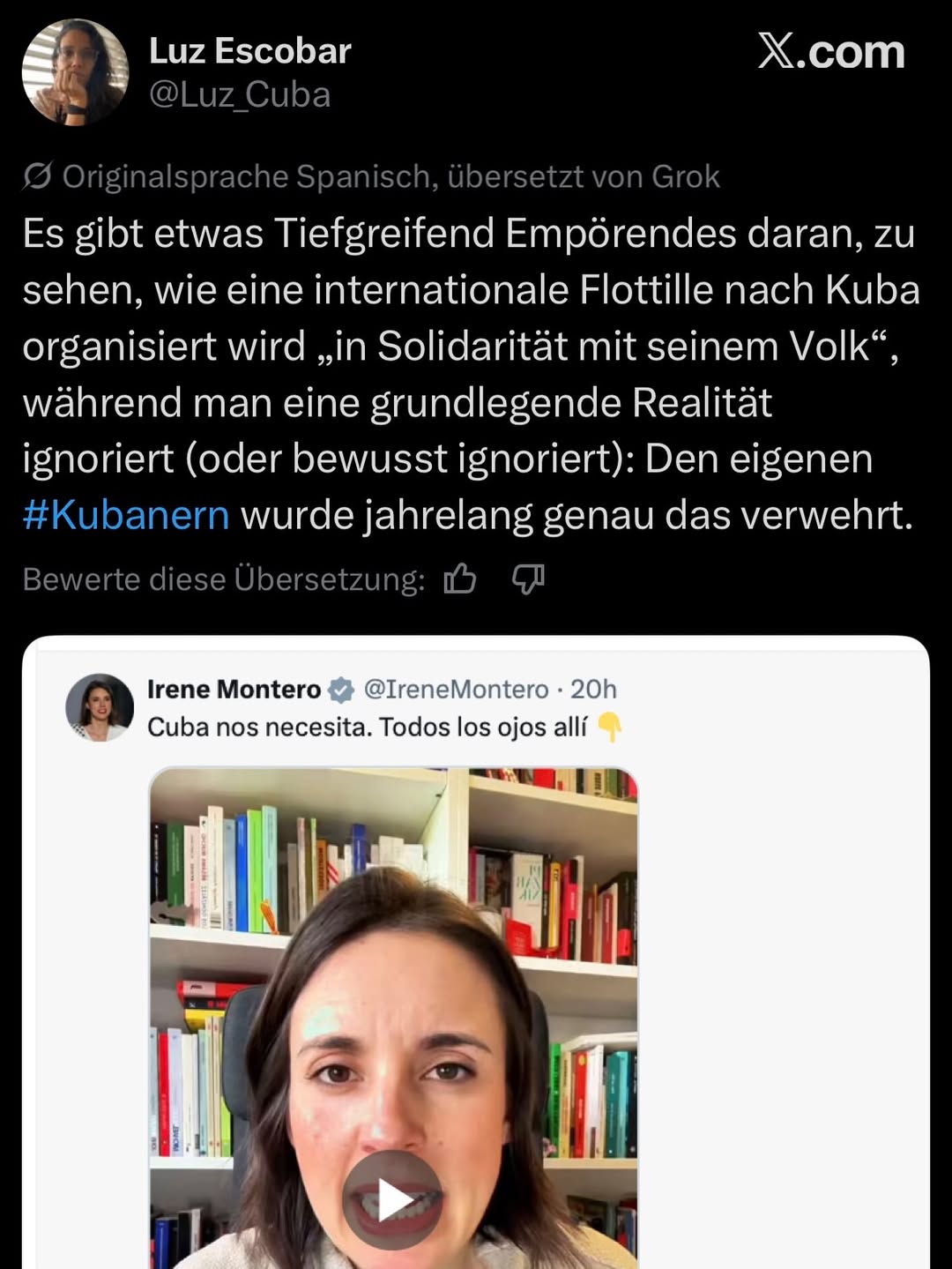Open Luz Escobar's profile picture

click(75, 72)
